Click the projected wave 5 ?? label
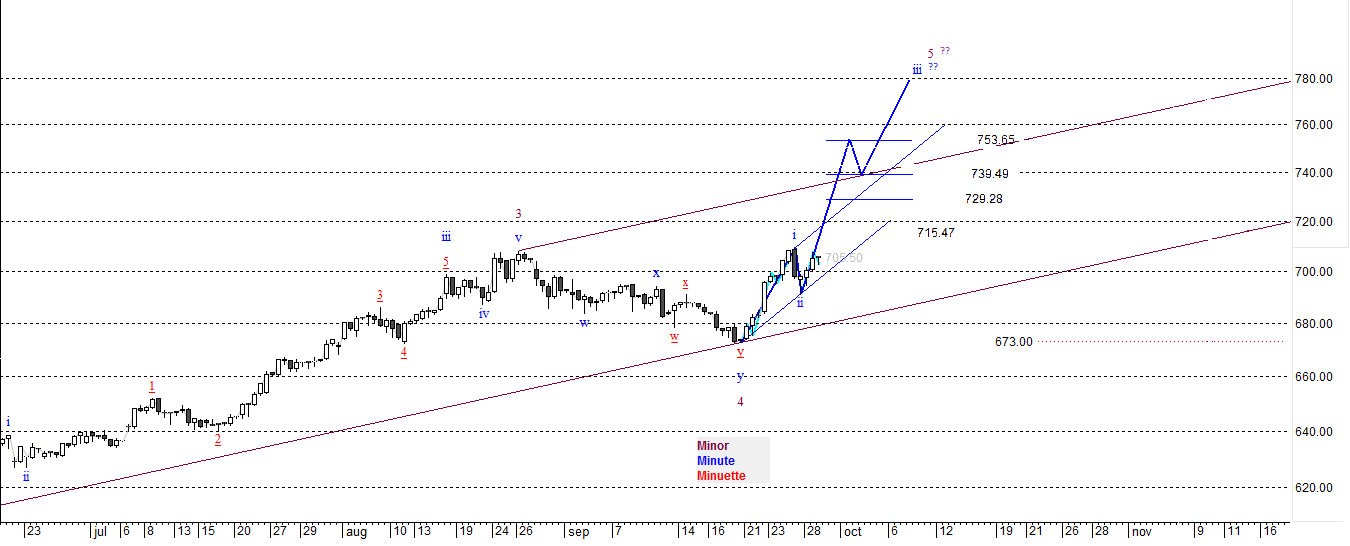Image resolution: width=1350 pixels, height=546 pixels. point(938,52)
